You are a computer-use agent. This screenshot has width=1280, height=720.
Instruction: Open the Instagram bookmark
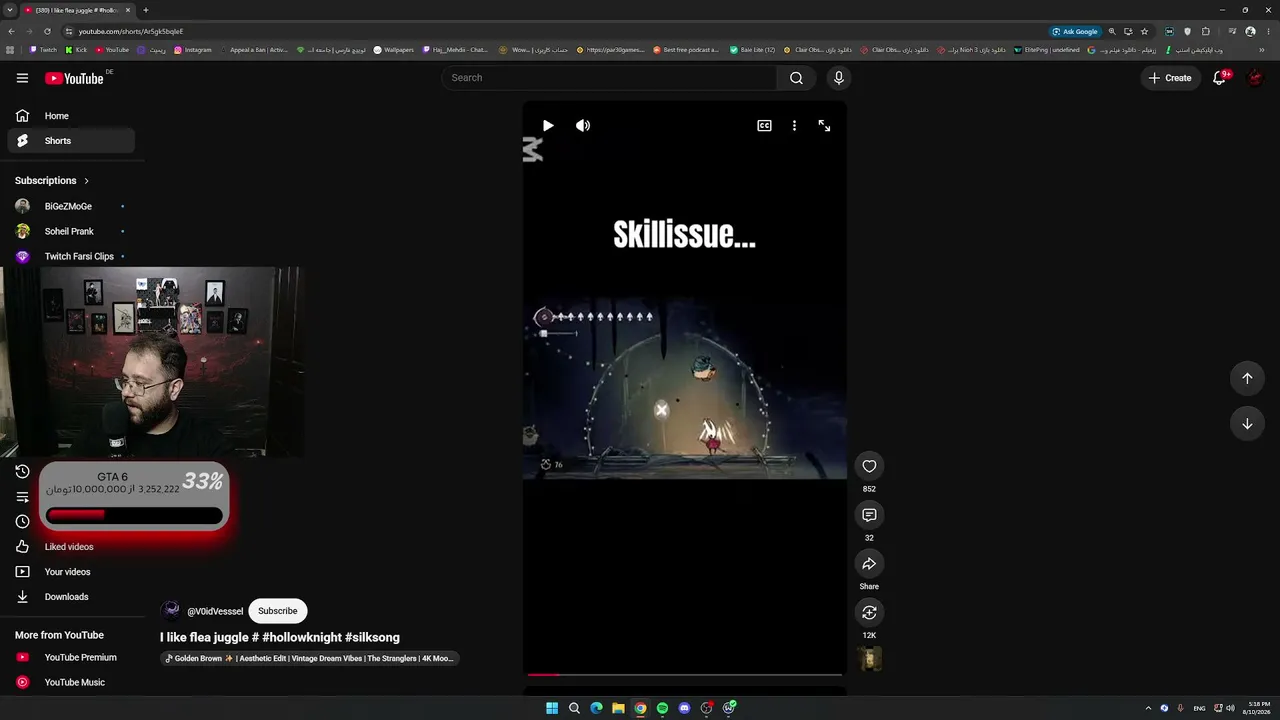pos(193,50)
